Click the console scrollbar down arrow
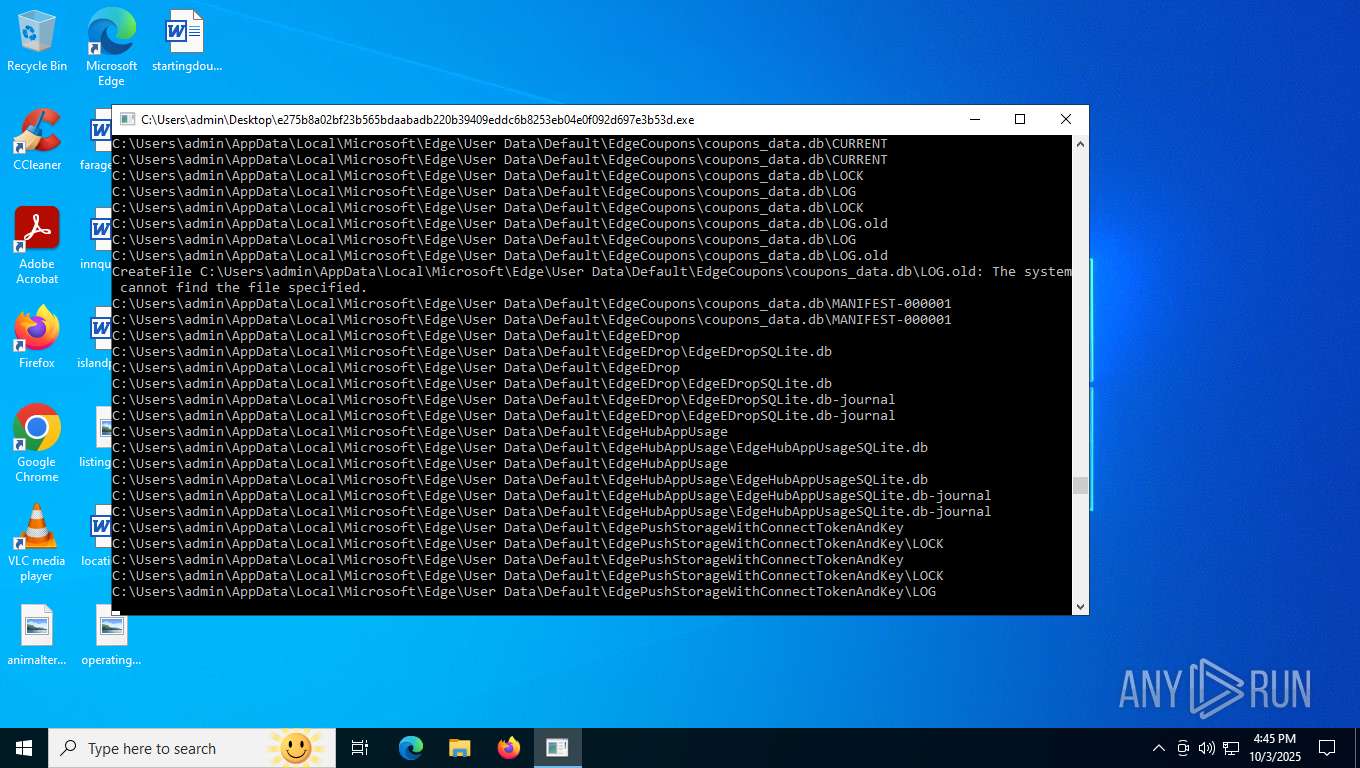1360x768 pixels. (1080, 606)
